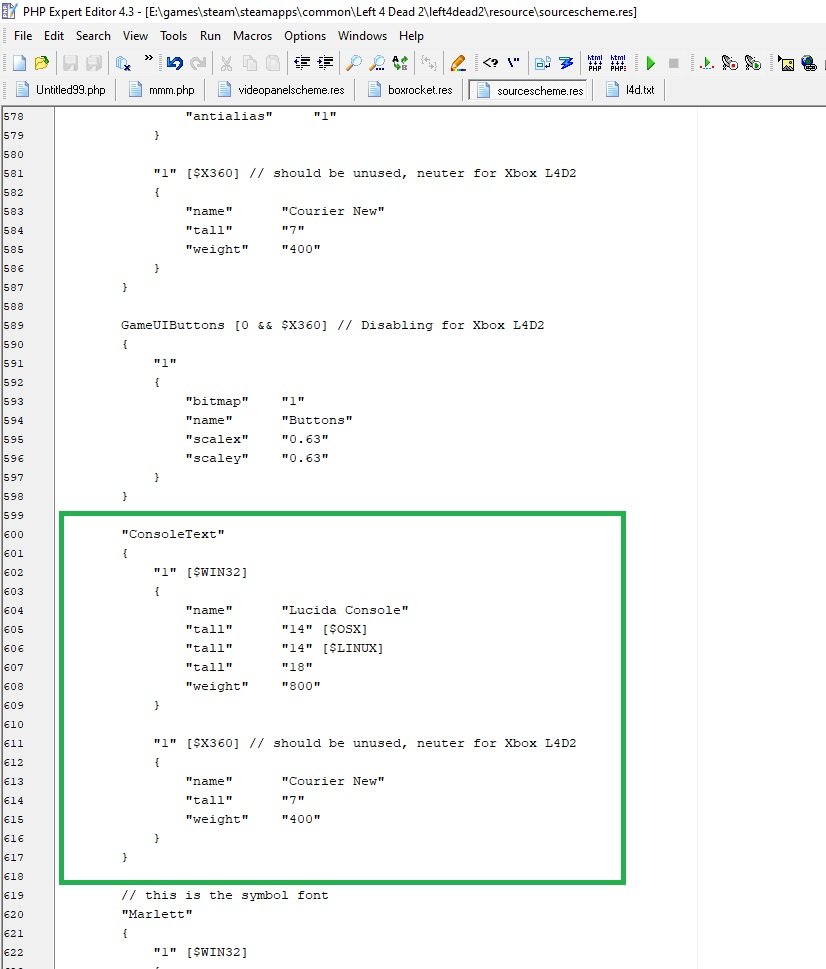Expand the toolbar overflow chevron
Viewport: 826px width, 969px height.
[x=149, y=59]
